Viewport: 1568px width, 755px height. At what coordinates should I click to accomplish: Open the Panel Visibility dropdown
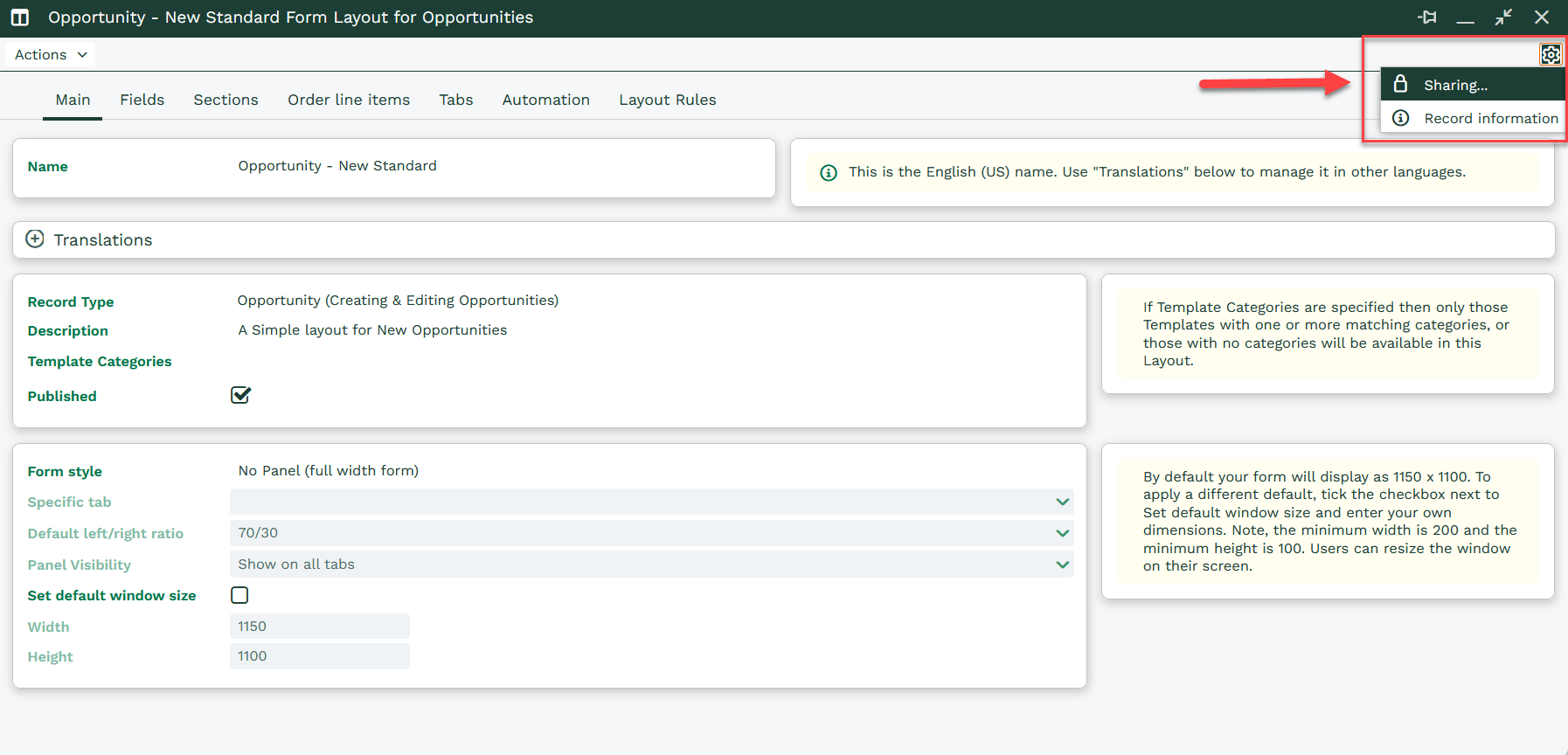[x=651, y=565]
